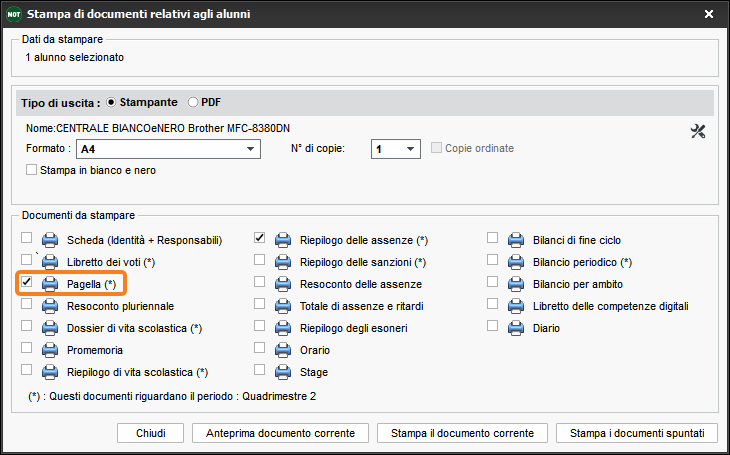Click printer icon beside Promemoria
This screenshot has height=455, width=730.
50,350
